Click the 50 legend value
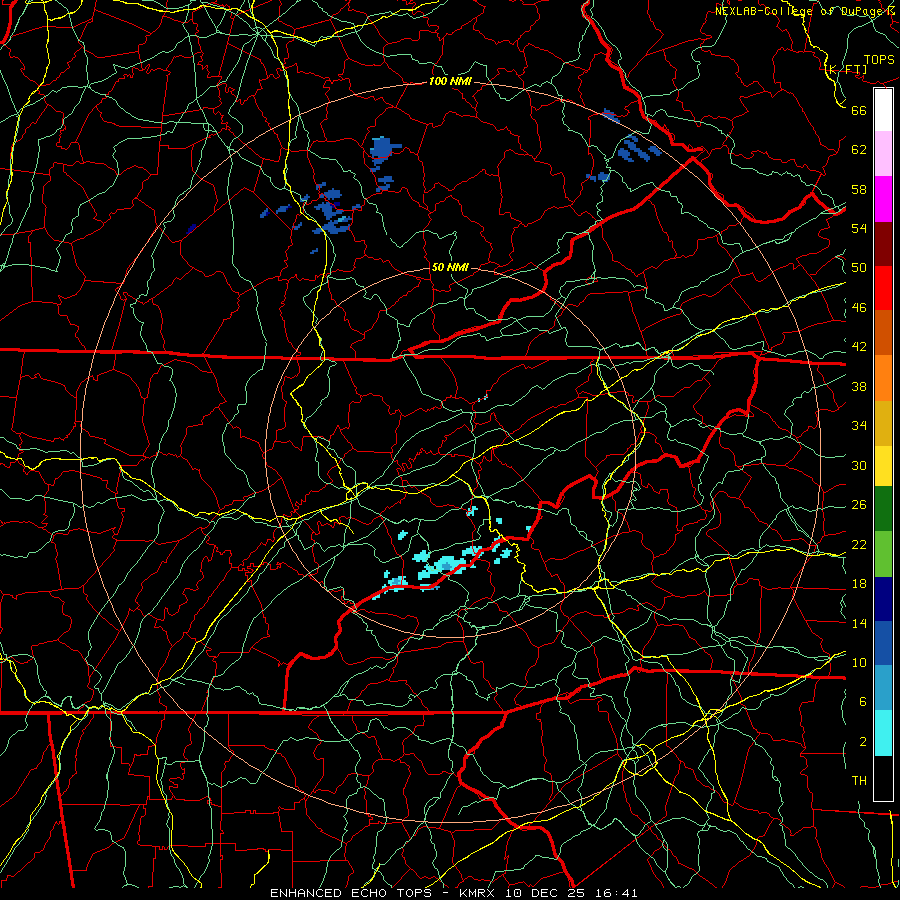900x900 pixels. (859, 267)
